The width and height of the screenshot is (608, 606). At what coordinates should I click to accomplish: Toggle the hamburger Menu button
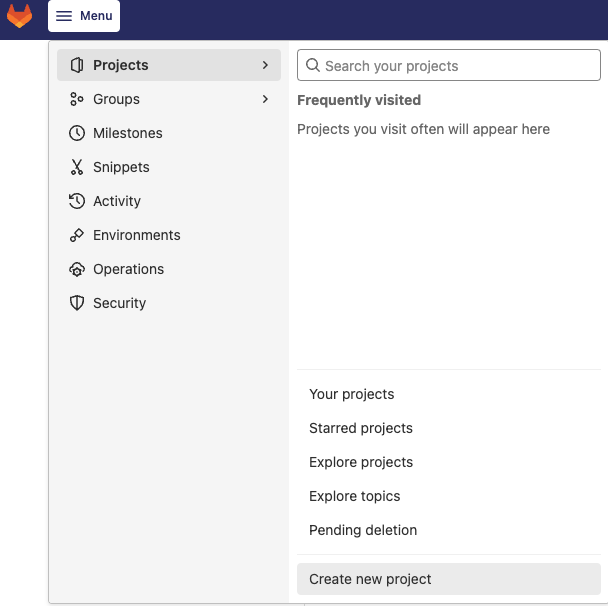pyautogui.click(x=84, y=16)
